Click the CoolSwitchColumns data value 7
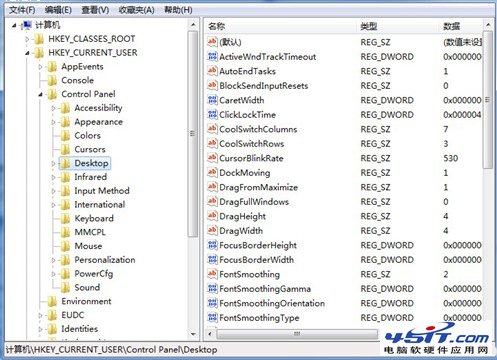 pos(446,129)
